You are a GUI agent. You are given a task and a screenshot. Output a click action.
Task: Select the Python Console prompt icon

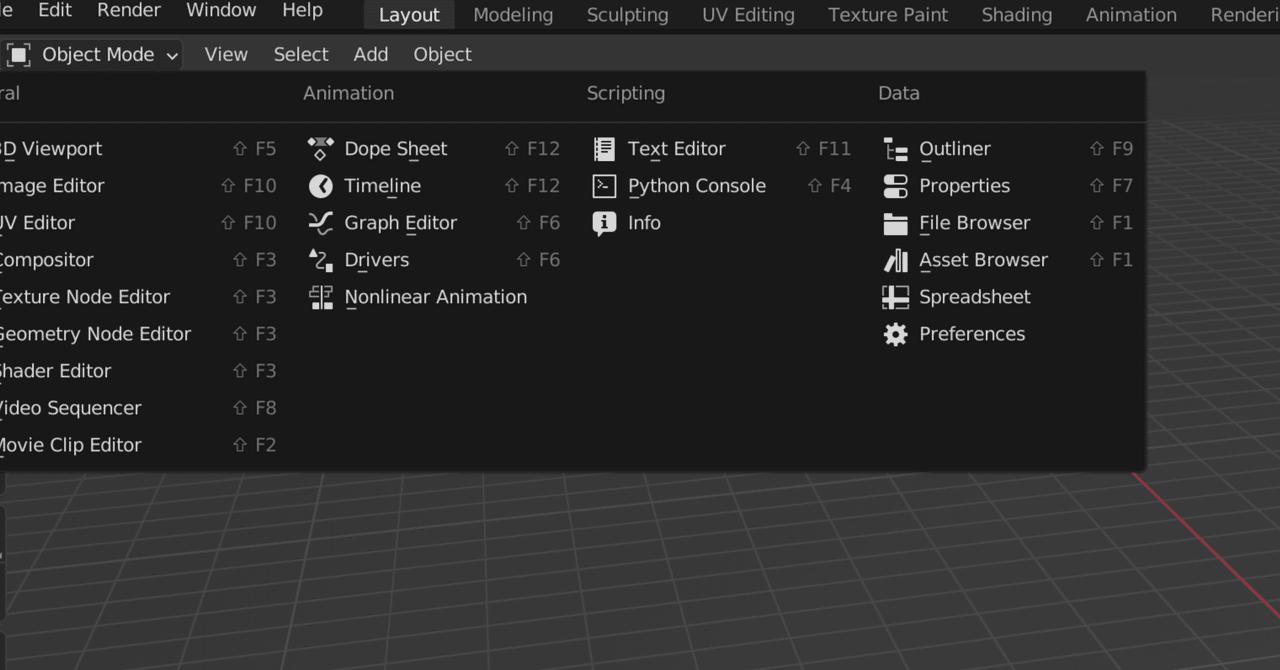(x=603, y=186)
